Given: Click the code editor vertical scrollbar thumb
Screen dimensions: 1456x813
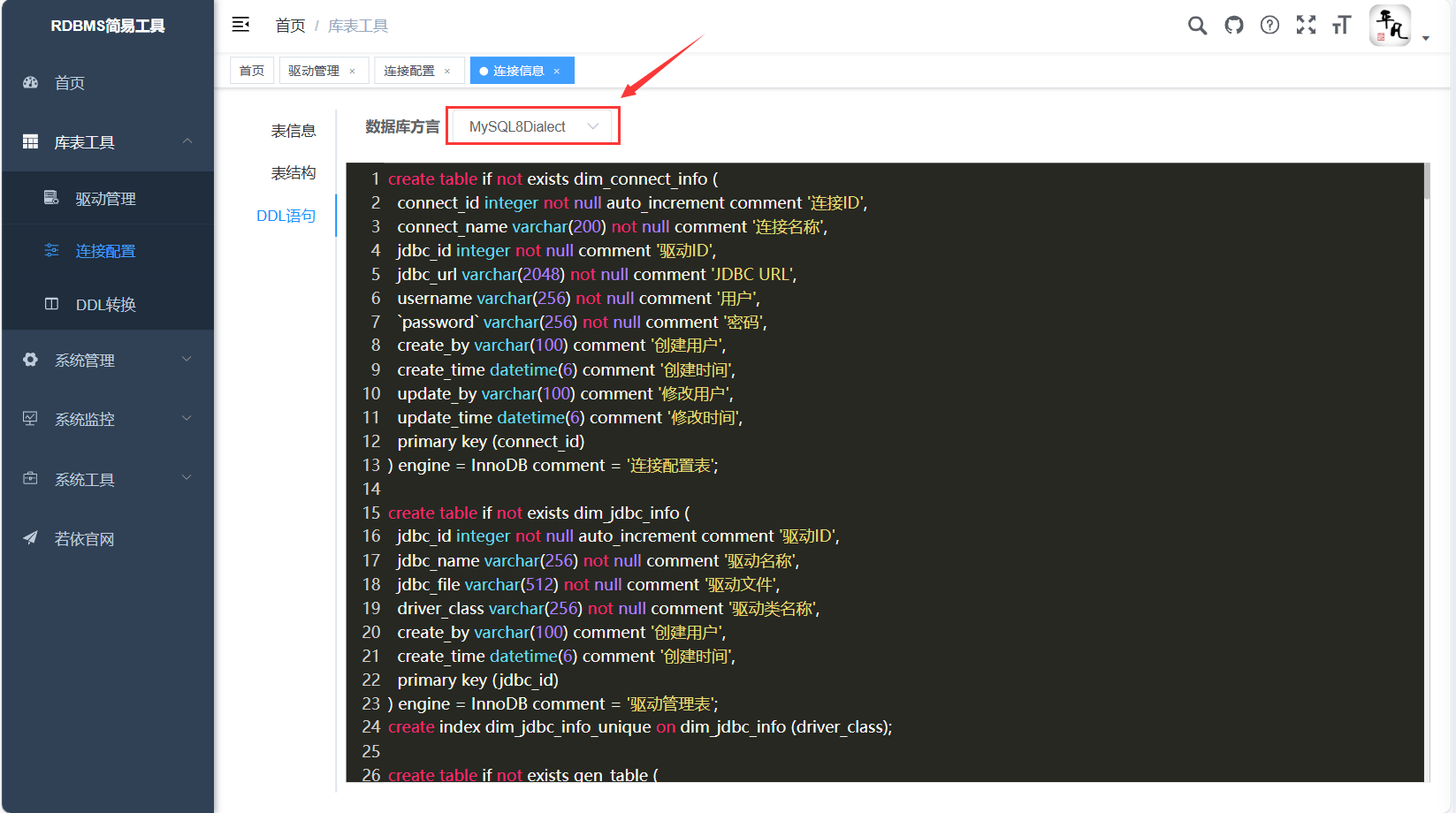Looking at the screenshot, I should click(1427, 181).
